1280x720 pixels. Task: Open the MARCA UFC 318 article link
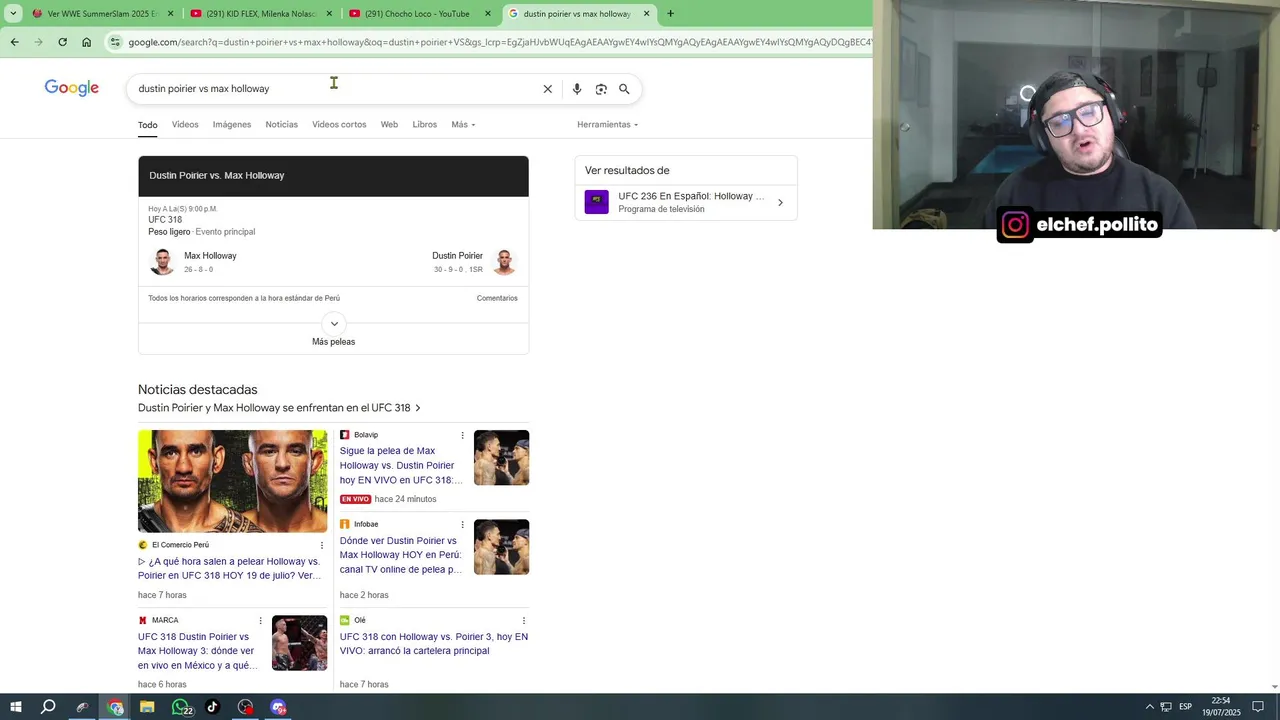tap(198, 651)
